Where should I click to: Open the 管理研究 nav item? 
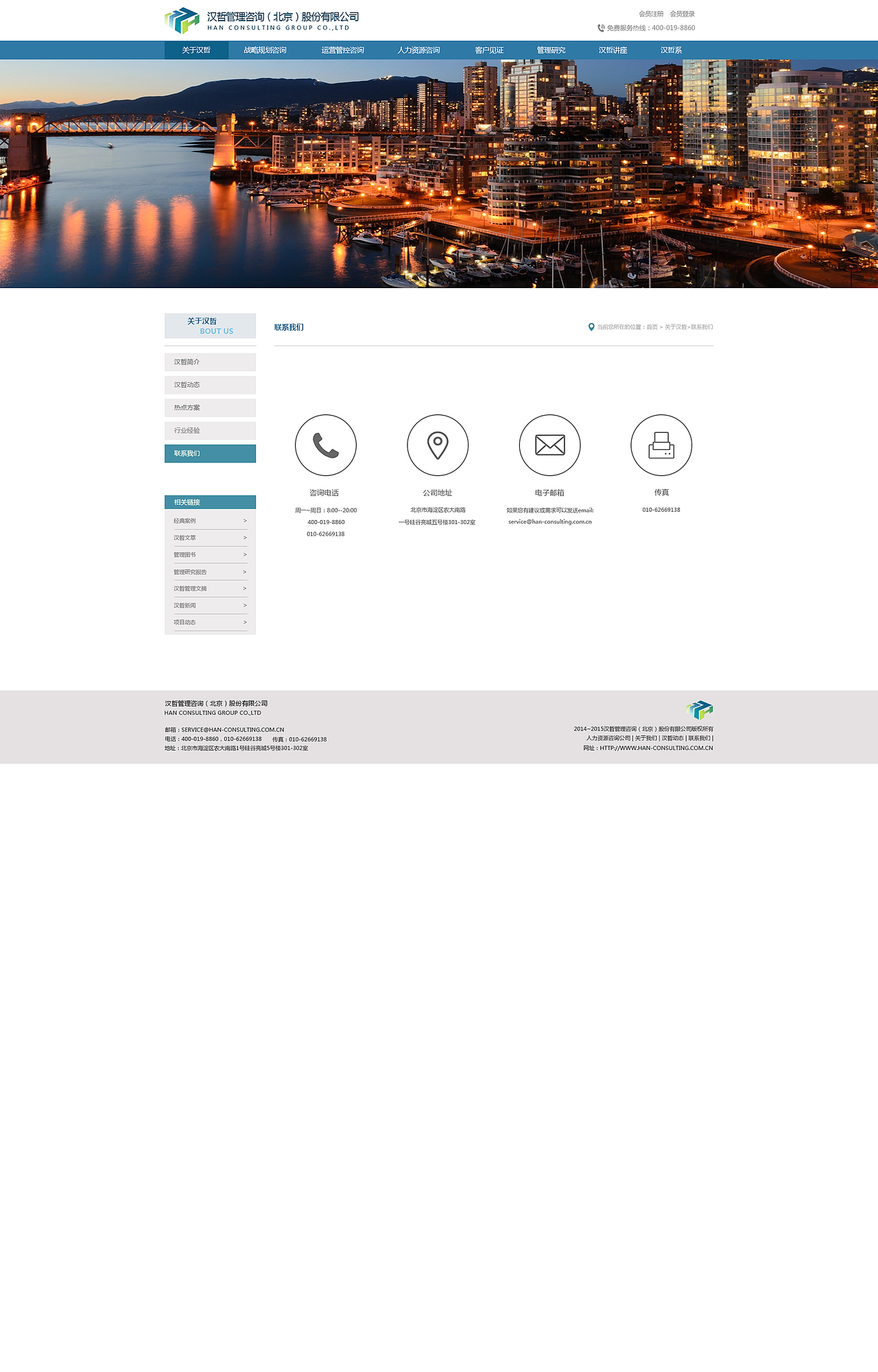tap(551, 50)
